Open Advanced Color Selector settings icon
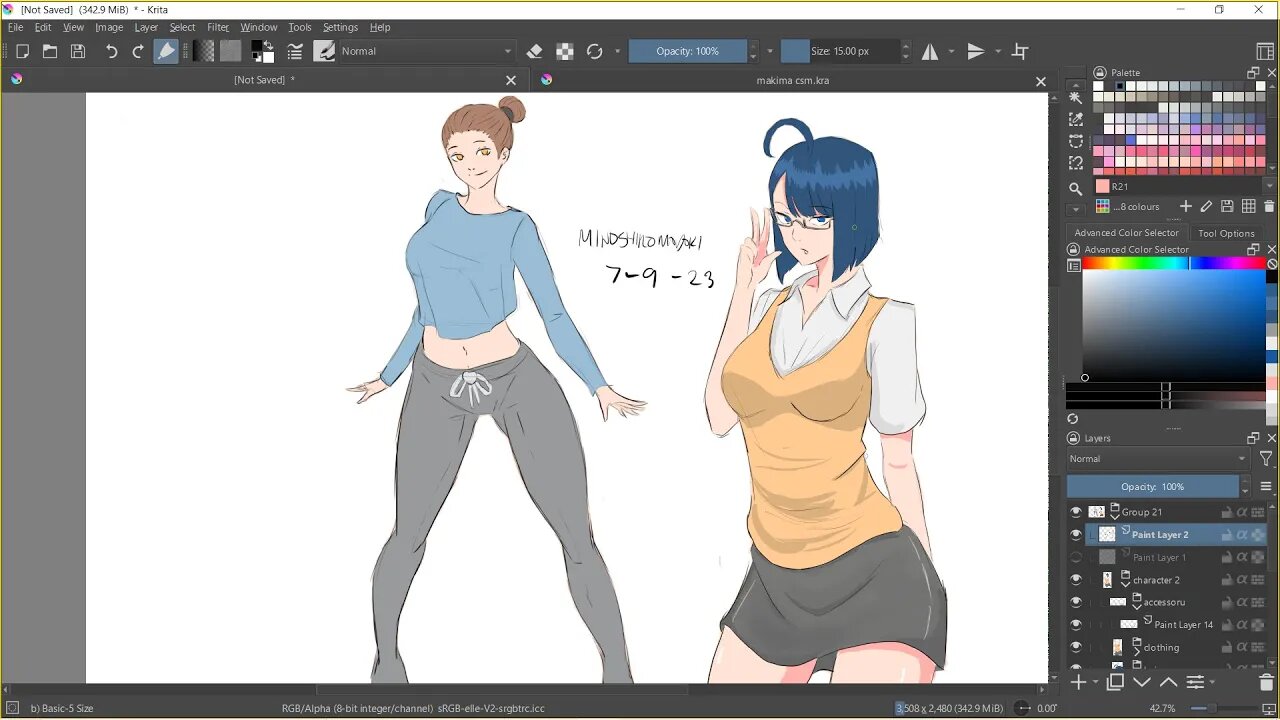Screen dimensions: 1280x720 tap(1074, 265)
